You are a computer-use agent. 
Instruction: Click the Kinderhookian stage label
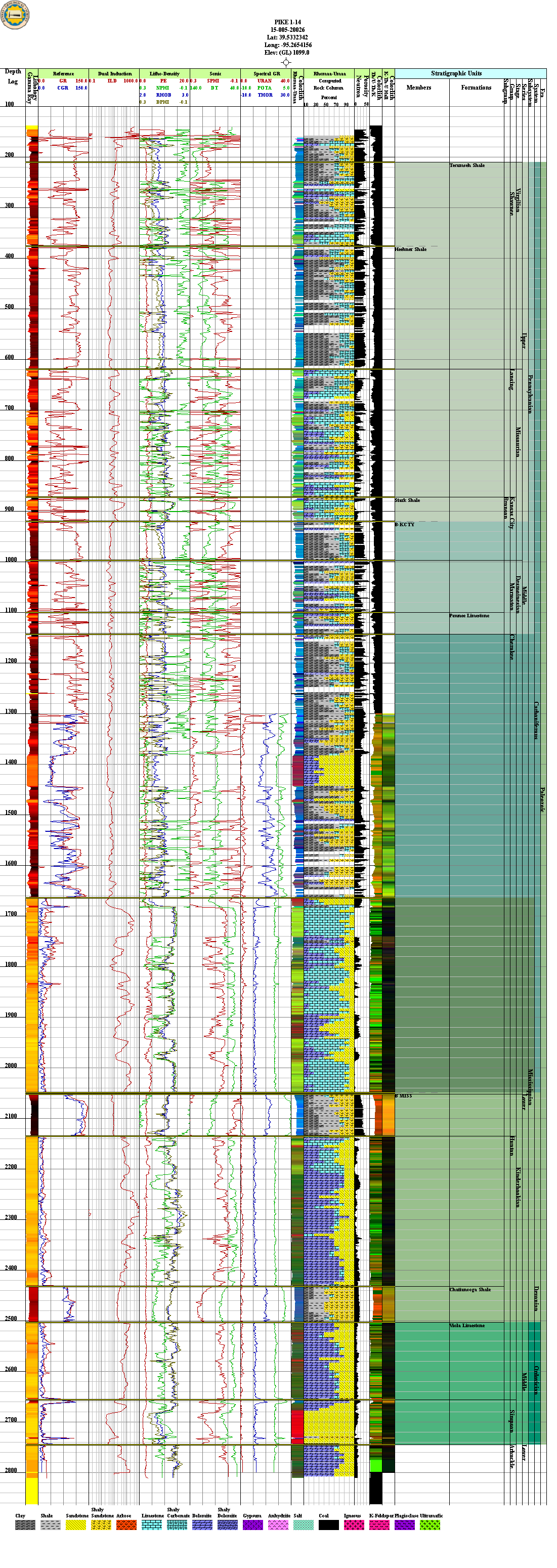point(518,1187)
